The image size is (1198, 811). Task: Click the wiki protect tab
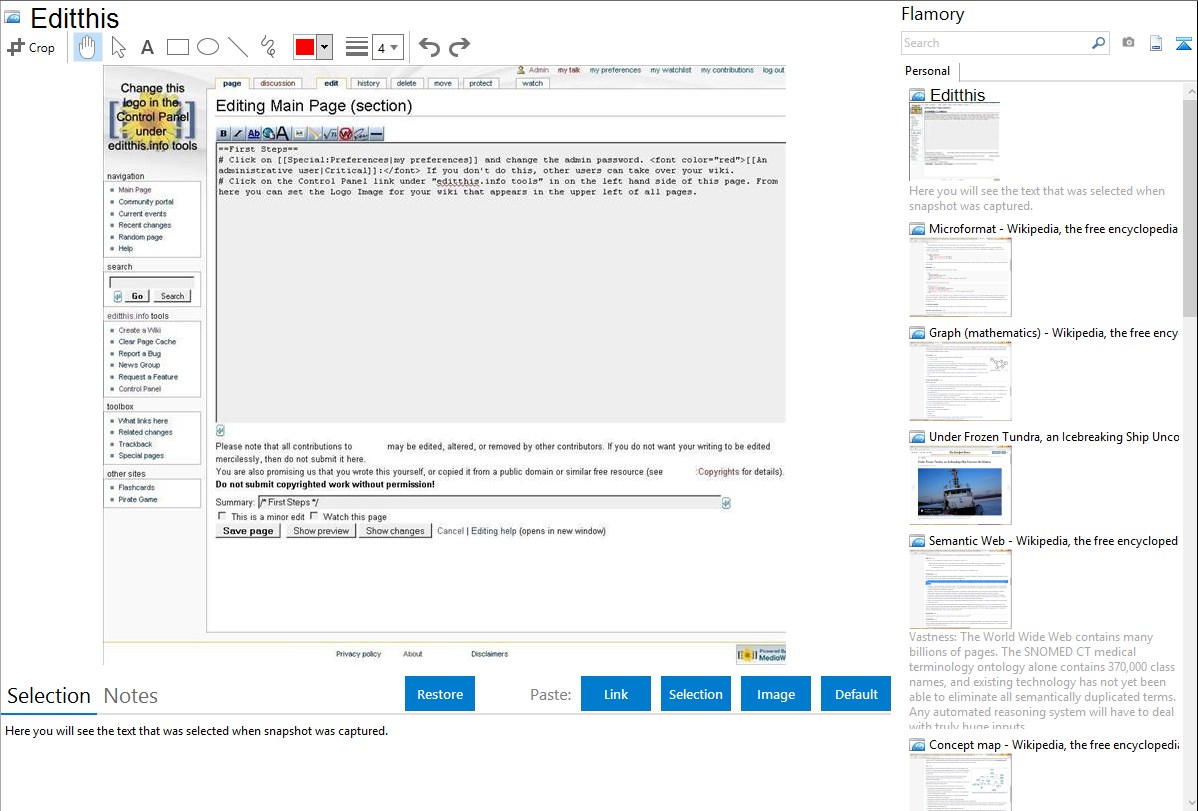pyautogui.click(x=481, y=83)
